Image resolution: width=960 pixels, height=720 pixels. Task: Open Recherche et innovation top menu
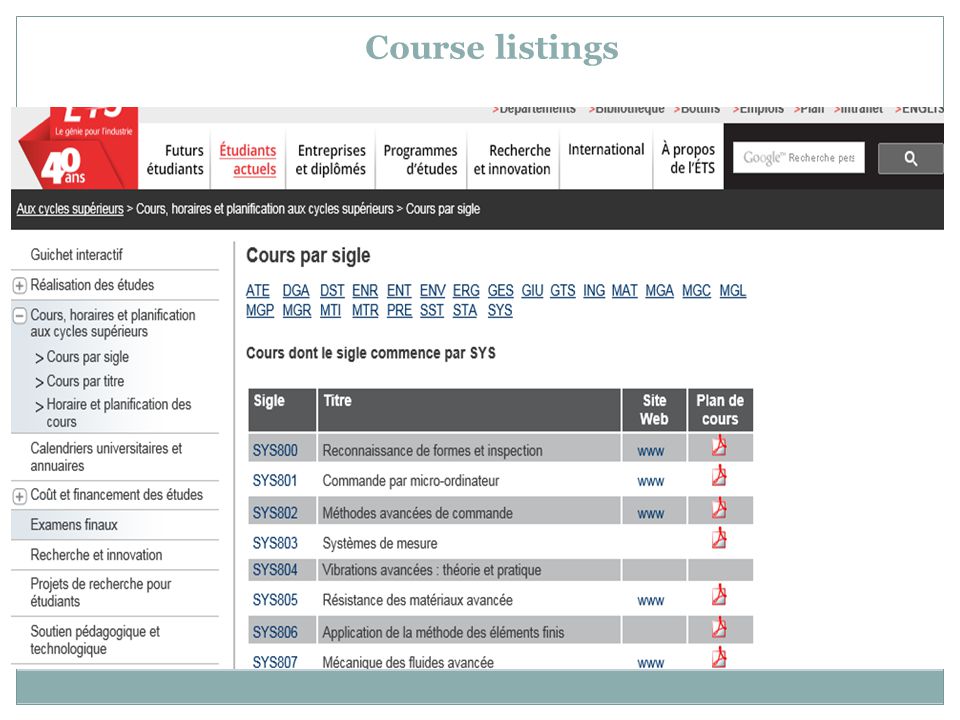(512, 159)
